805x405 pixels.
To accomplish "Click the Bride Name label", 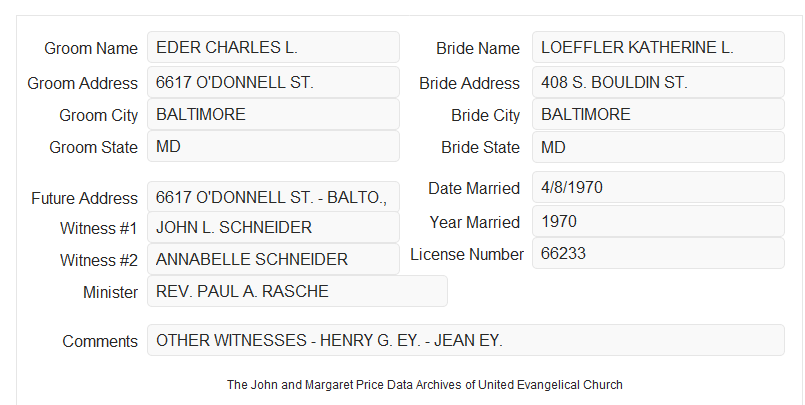I will [478, 48].
